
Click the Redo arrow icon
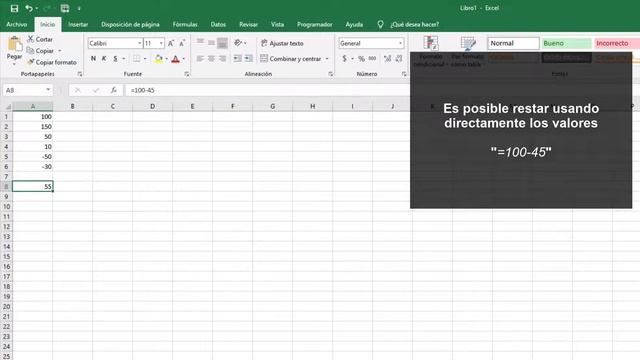pos(47,8)
